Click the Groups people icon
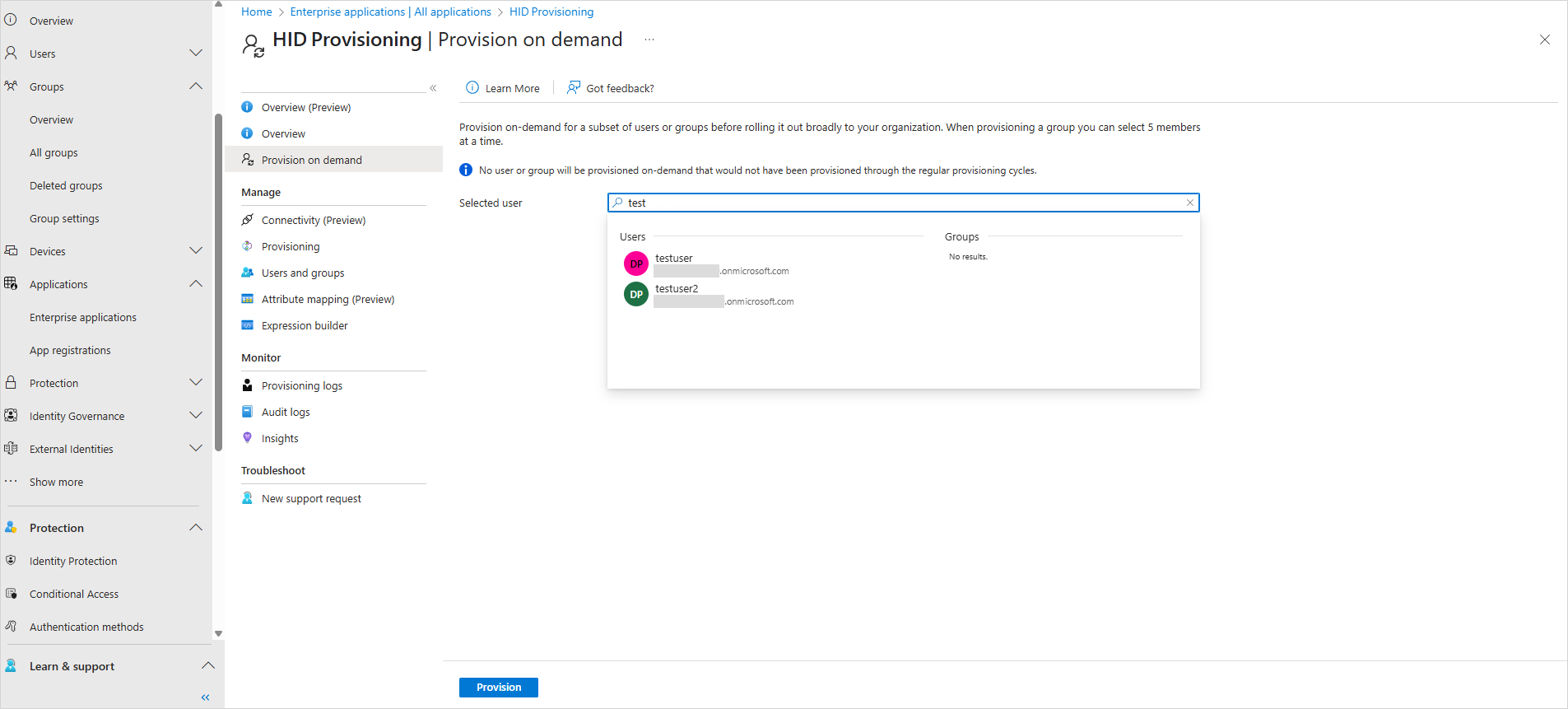 coord(11,86)
